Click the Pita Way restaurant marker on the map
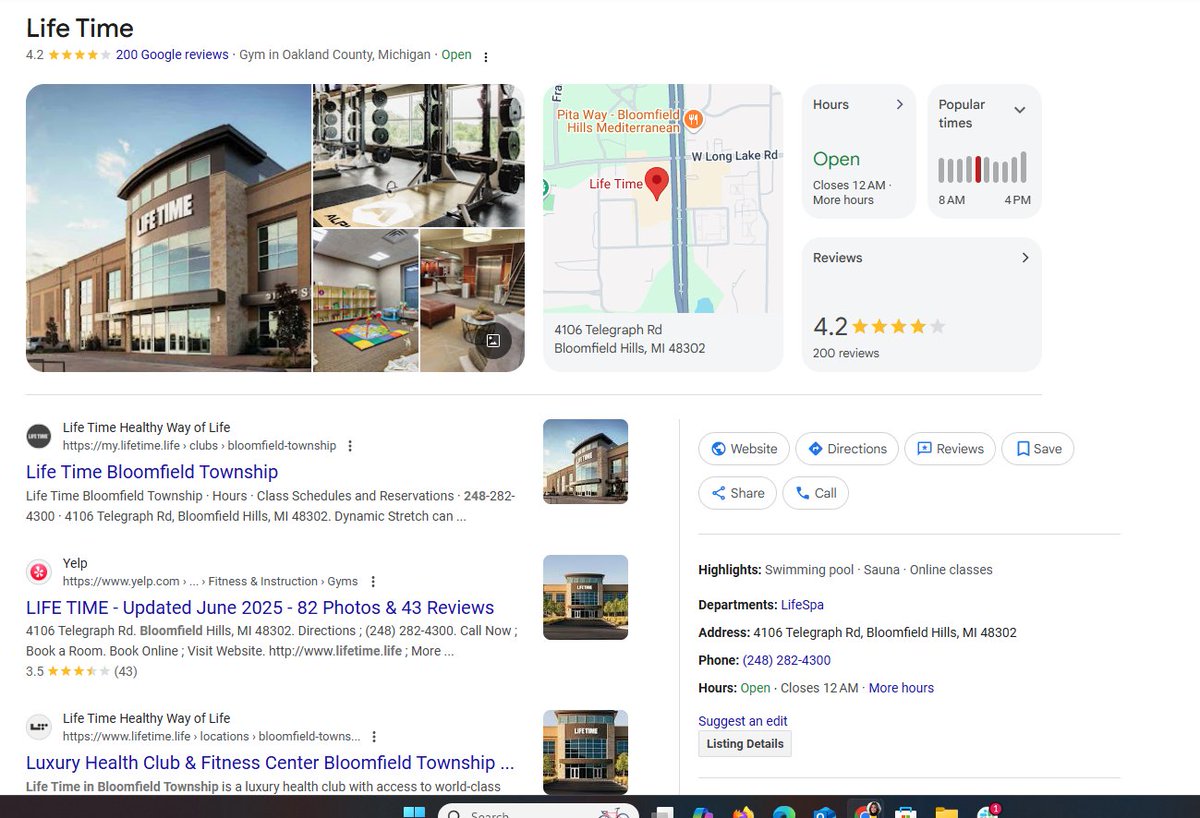 click(x=693, y=121)
